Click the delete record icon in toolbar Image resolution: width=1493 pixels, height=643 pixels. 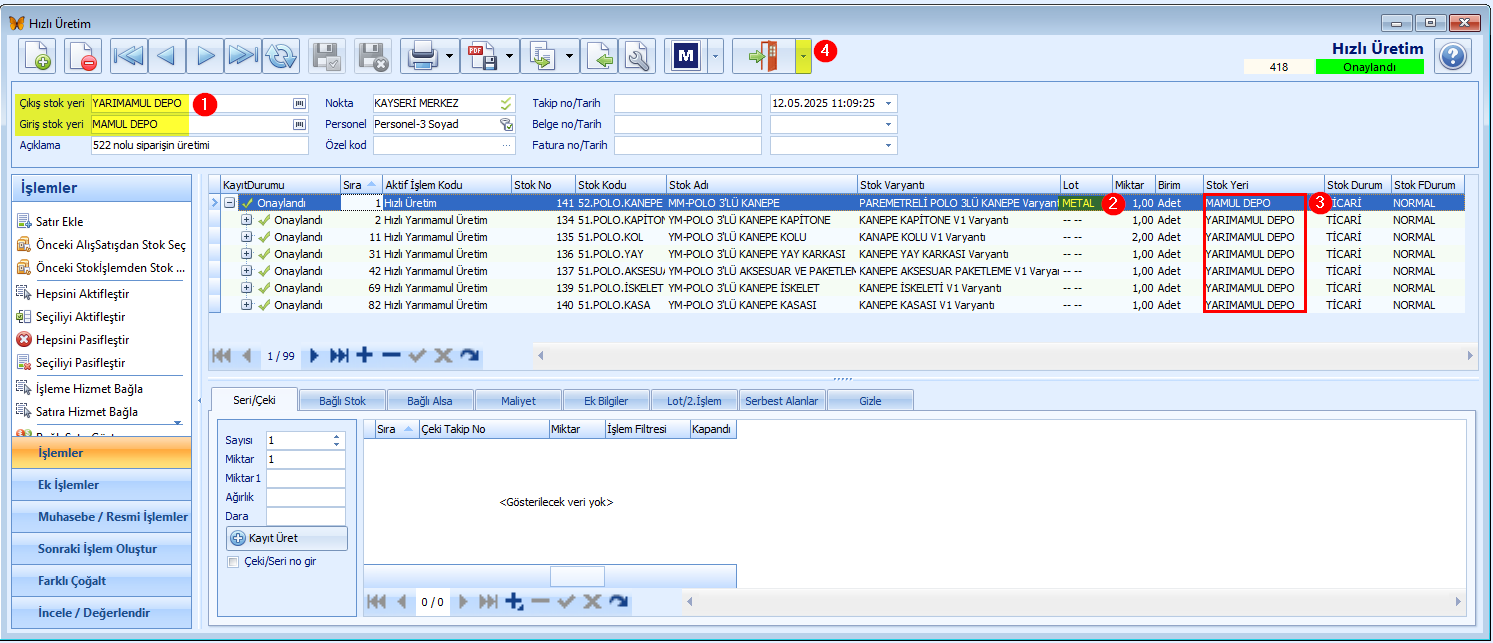pyautogui.click(x=83, y=56)
